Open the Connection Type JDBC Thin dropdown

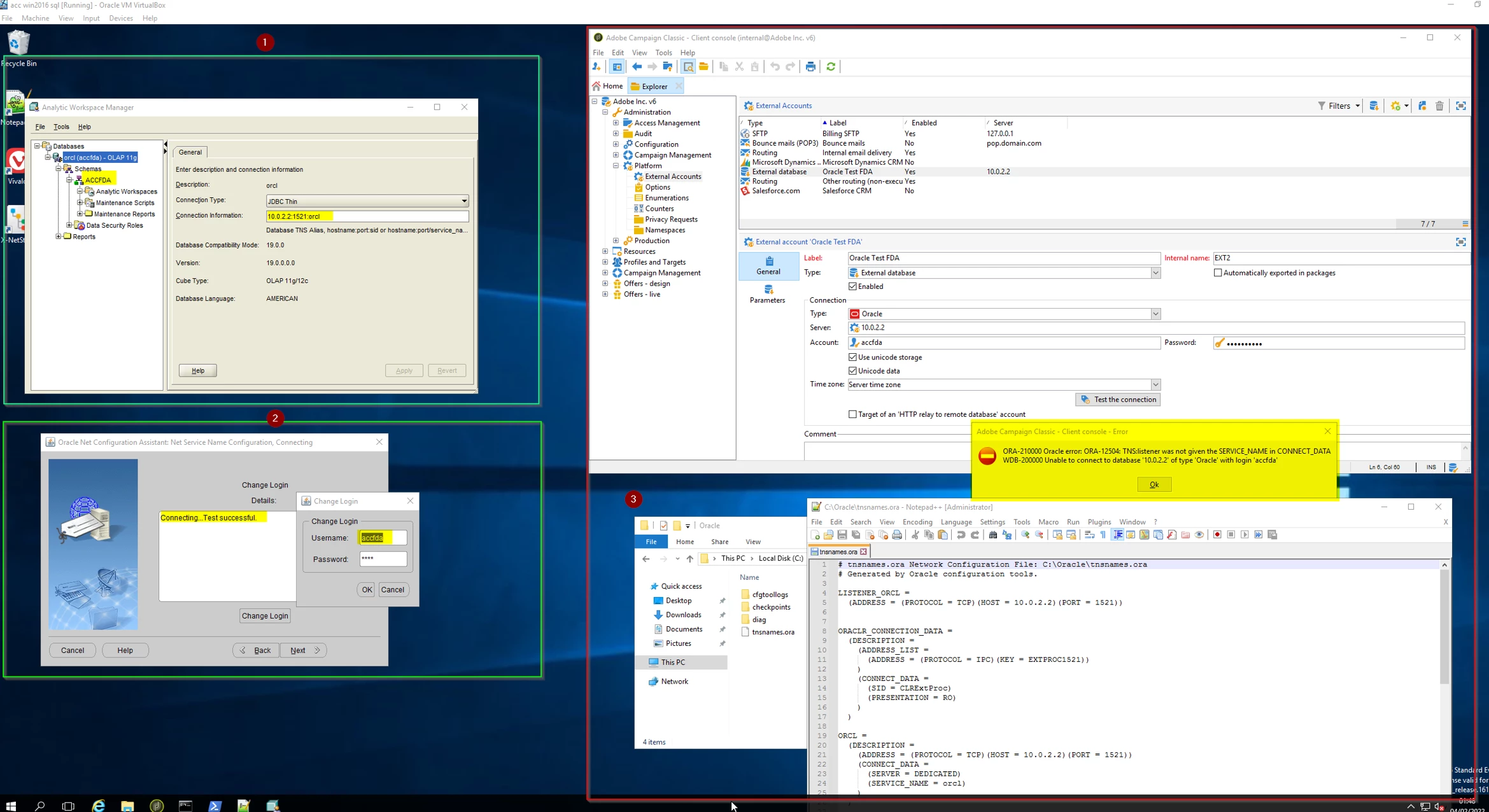coord(464,202)
